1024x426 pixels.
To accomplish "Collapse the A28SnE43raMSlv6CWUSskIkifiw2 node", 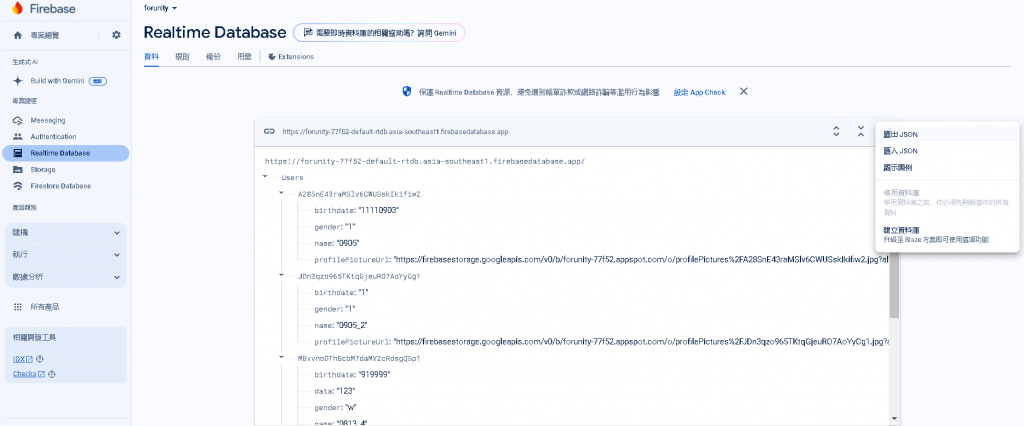I will pyautogui.click(x=281, y=193).
